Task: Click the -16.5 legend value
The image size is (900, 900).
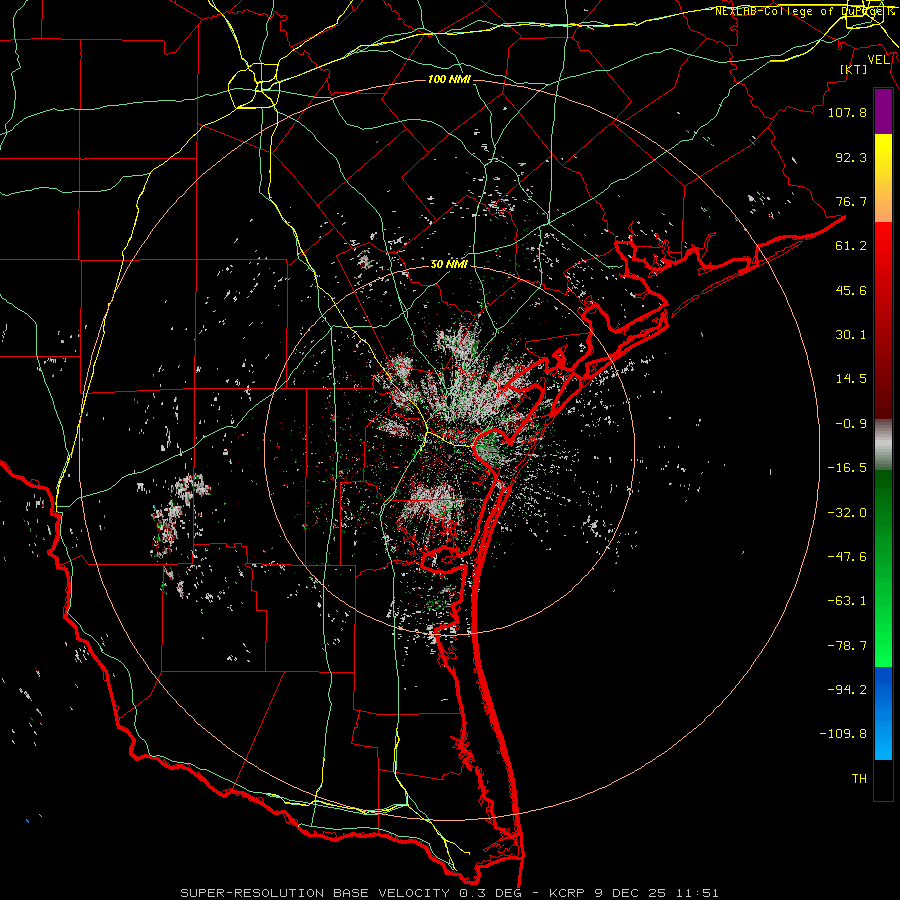Action: pos(847,468)
